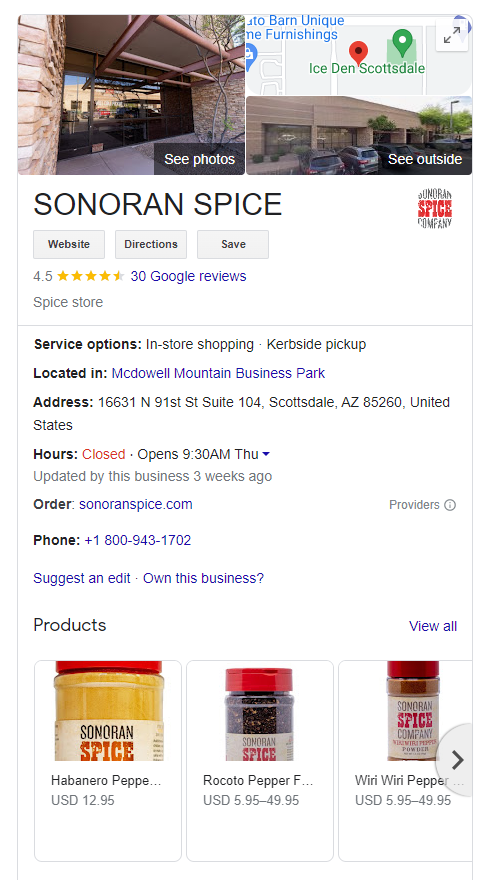
Task: Call the phone number +1 800-943-1702
Action: [x=138, y=540]
